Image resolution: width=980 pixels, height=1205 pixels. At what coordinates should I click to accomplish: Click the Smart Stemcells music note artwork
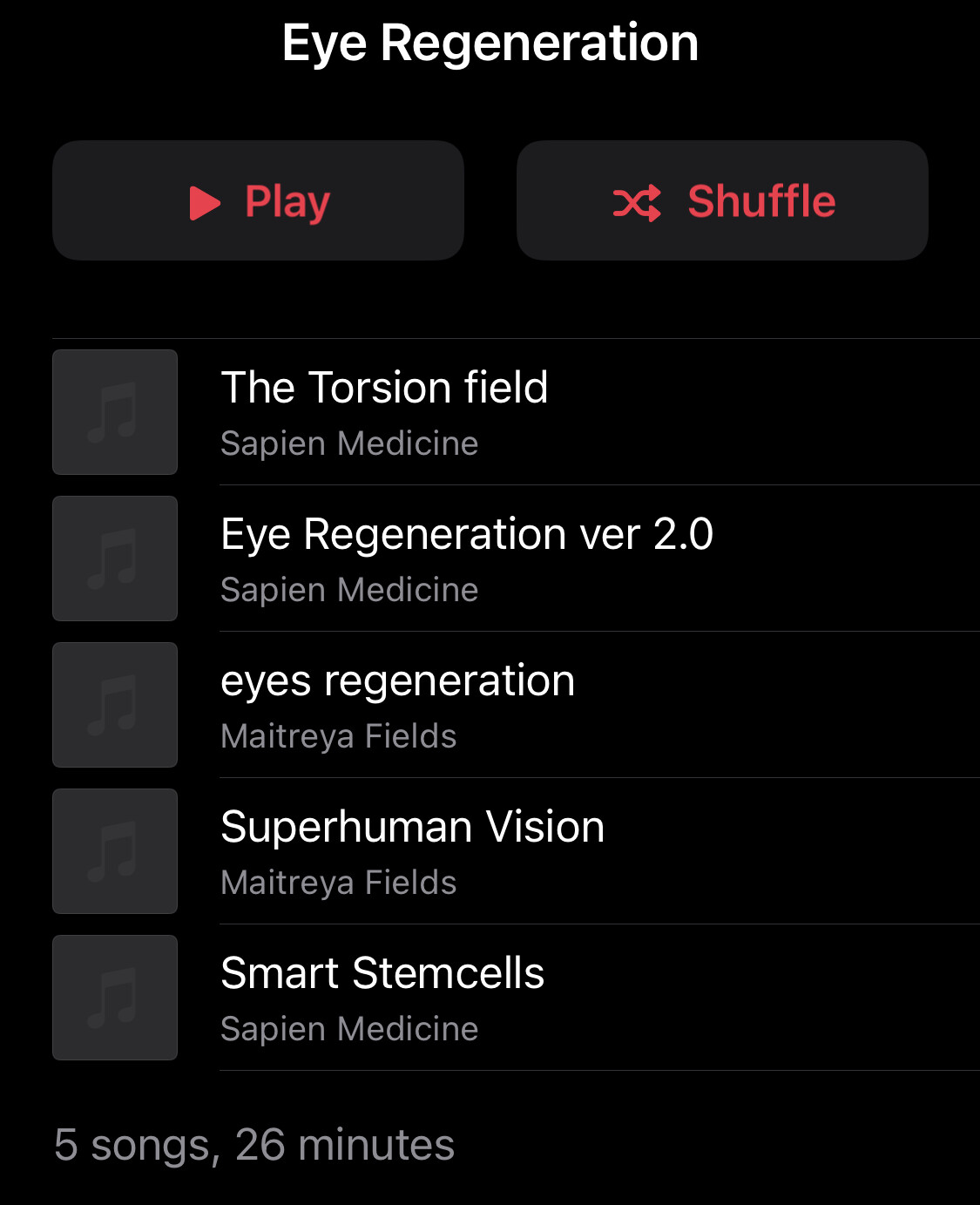point(115,998)
